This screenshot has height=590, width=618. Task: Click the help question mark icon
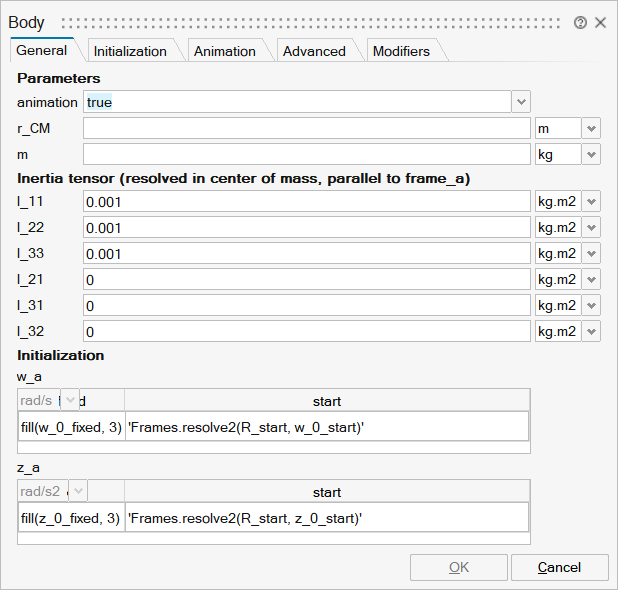tap(580, 22)
